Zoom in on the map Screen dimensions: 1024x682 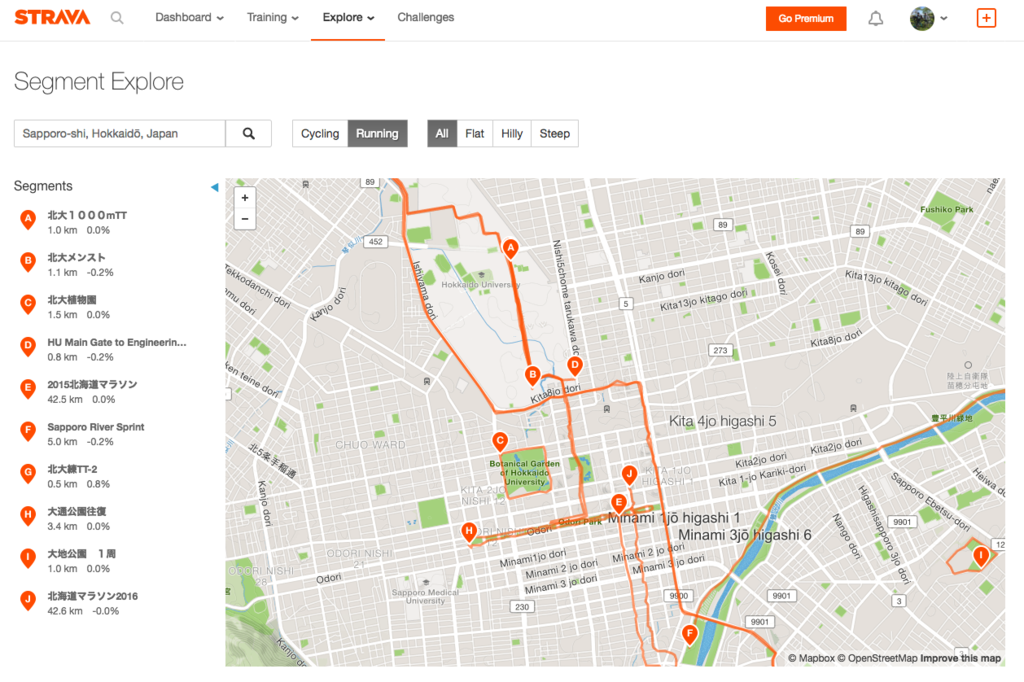click(245, 197)
